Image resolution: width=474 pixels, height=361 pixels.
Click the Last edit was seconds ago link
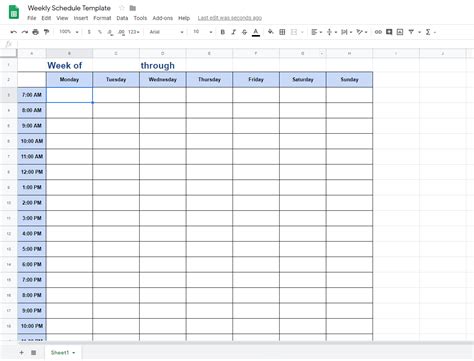[230, 18]
